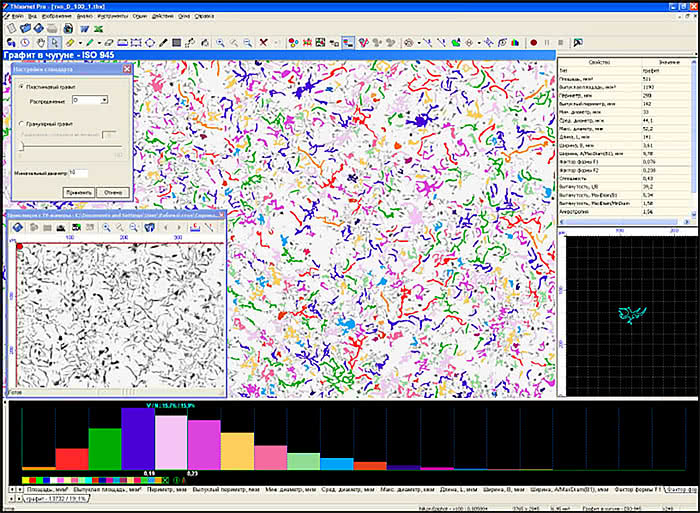Click the green polygon area icon
This screenshot has width=700, height=513.
coord(456,43)
